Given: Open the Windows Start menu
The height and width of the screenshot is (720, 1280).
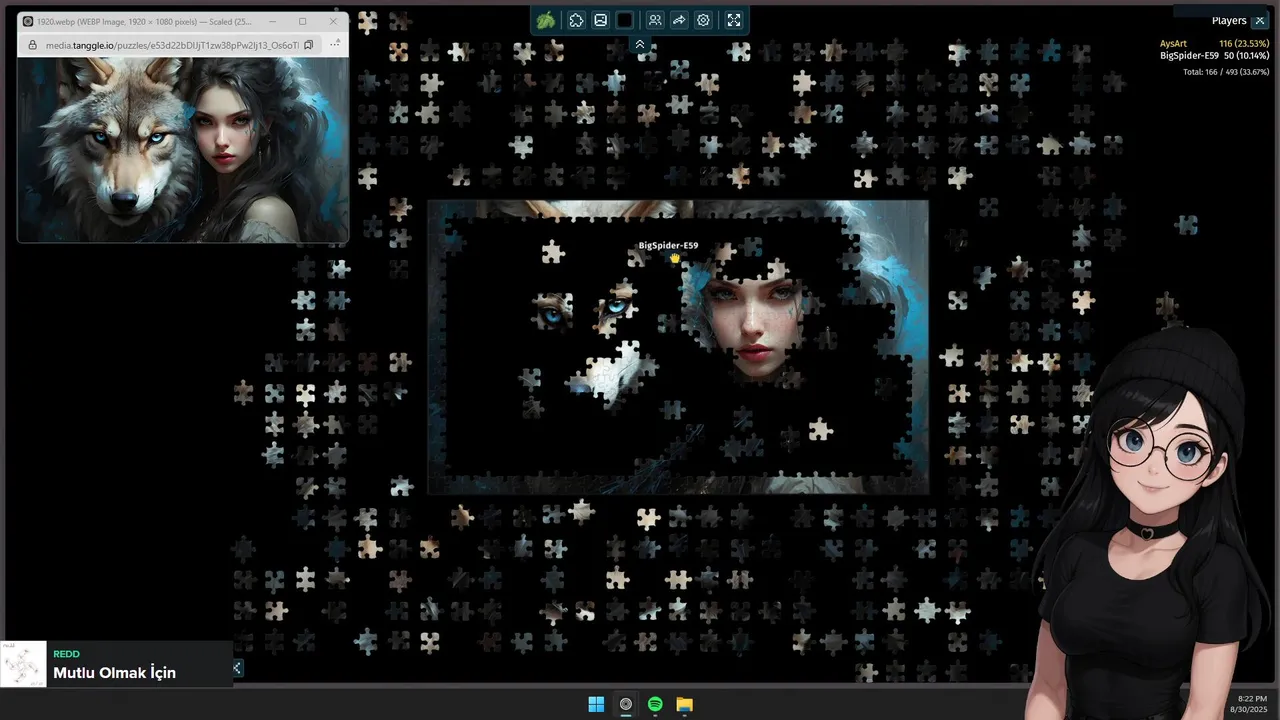Looking at the screenshot, I should point(596,704).
